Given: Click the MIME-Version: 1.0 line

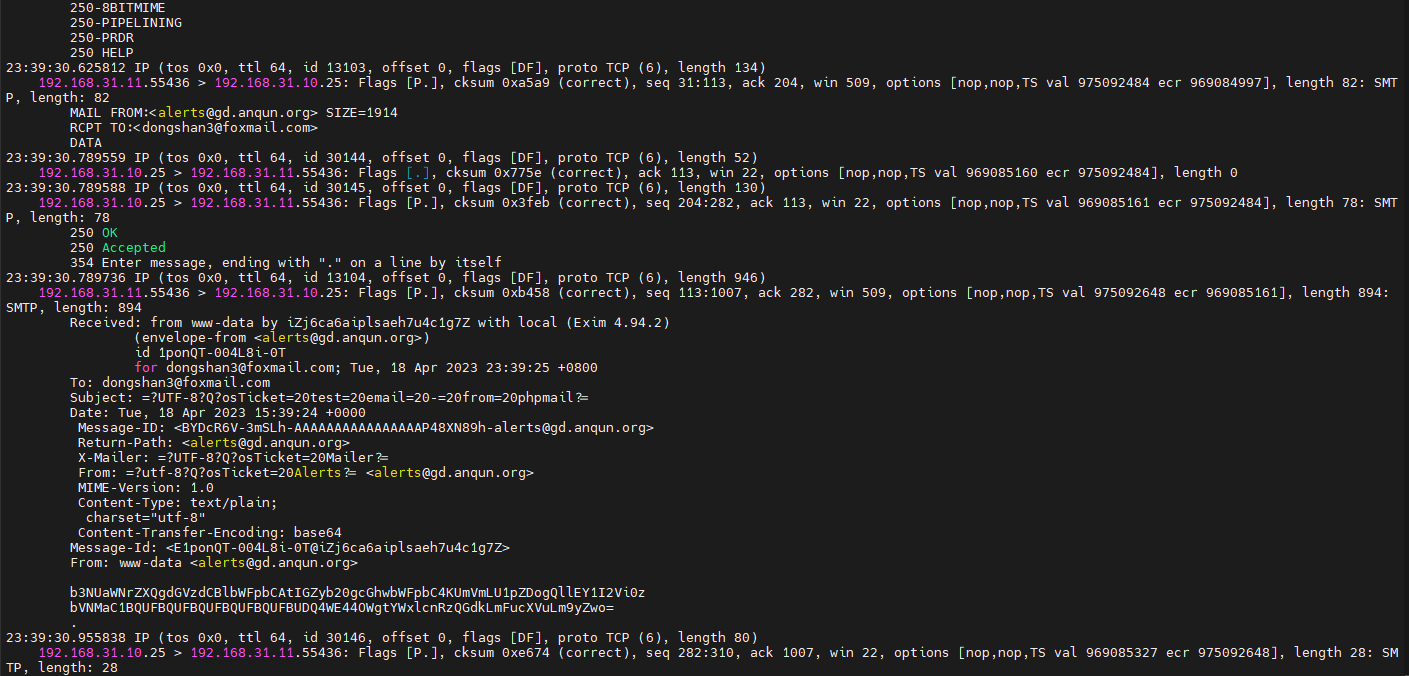Looking at the screenshot, I should click(x=145, y=487).
